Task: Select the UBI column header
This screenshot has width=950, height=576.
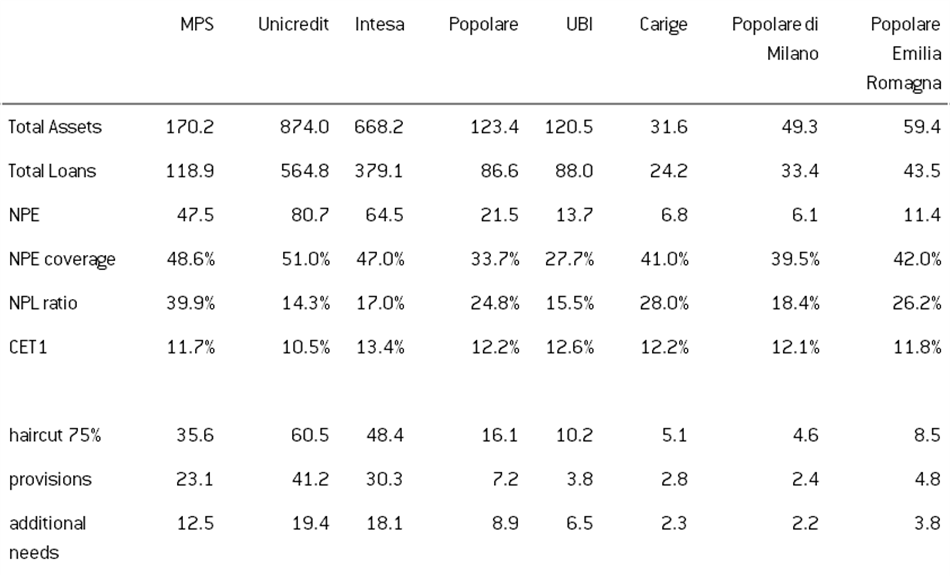Action: coord(579,25)
